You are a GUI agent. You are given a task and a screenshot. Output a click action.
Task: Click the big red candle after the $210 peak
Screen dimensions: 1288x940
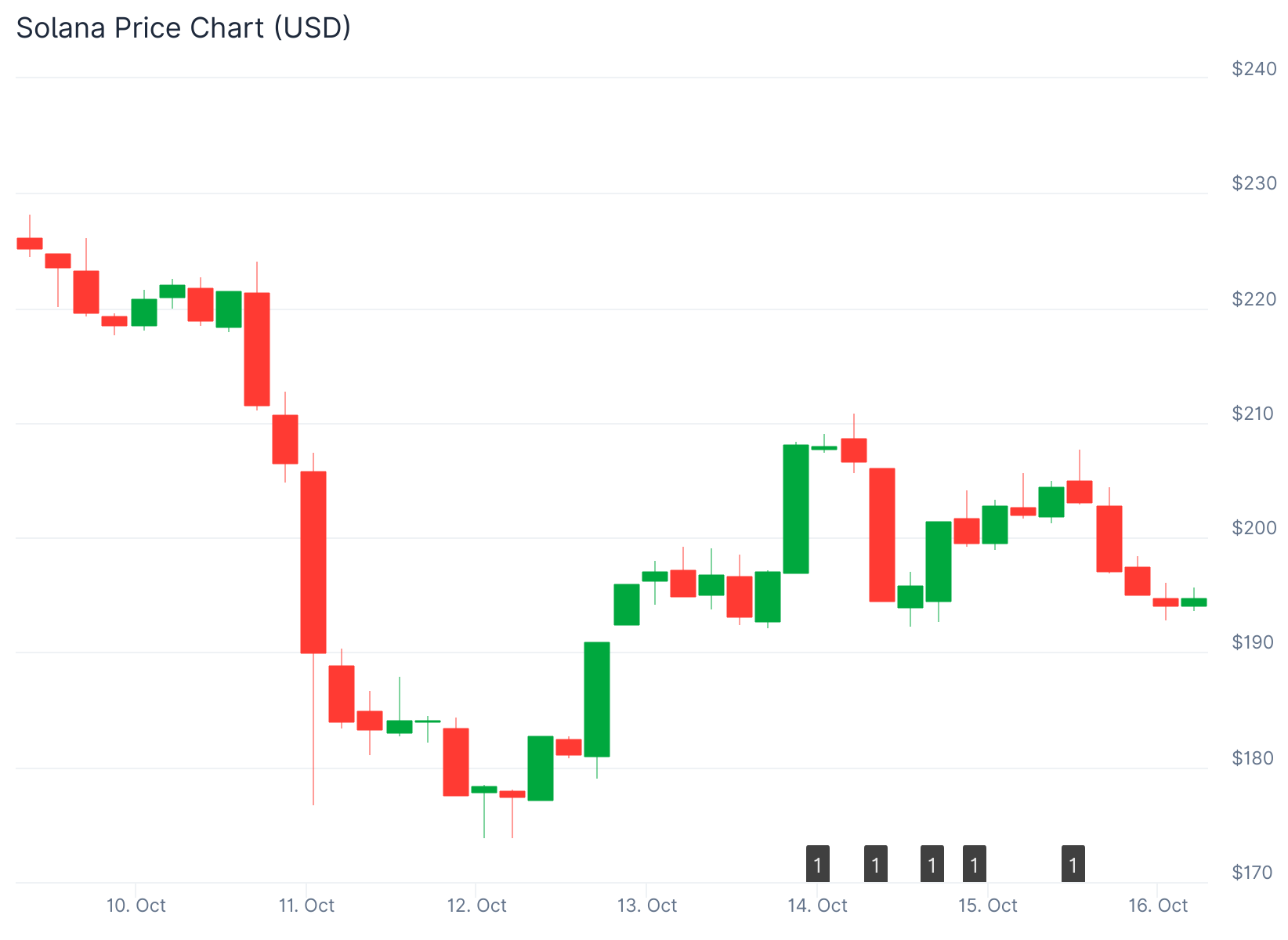[x=882, y=534]
